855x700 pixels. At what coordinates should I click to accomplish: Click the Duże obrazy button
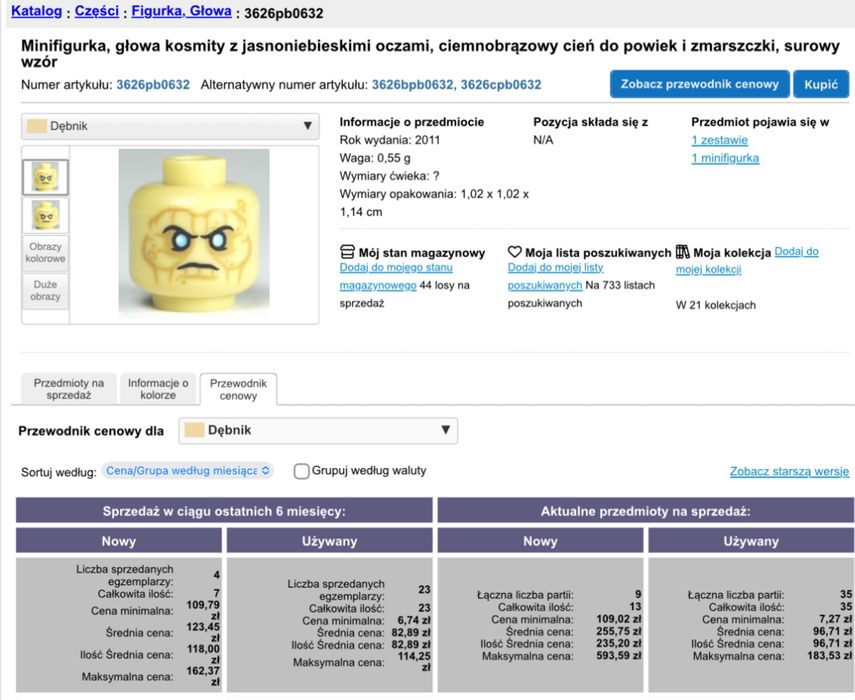45,291
